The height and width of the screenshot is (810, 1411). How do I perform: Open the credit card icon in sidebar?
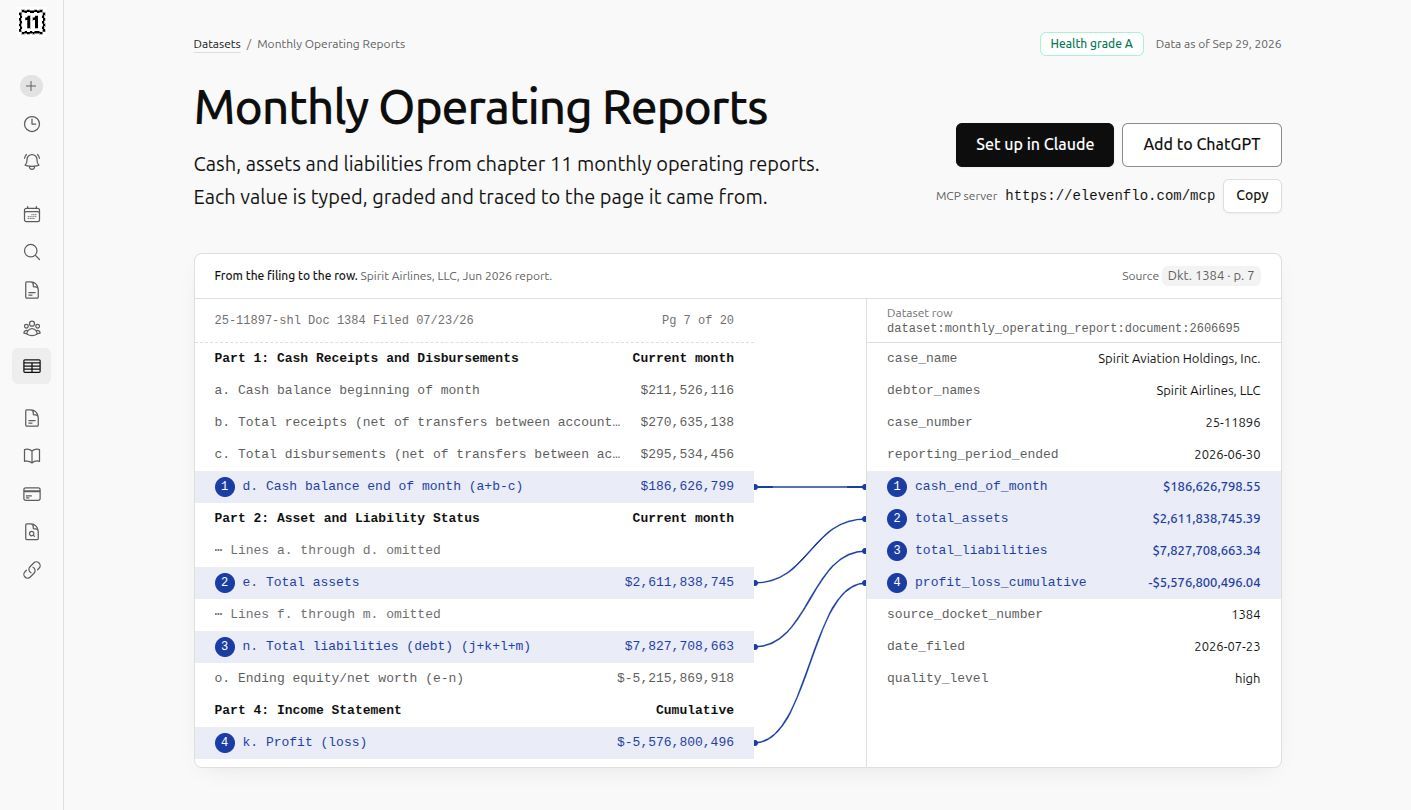32,494
